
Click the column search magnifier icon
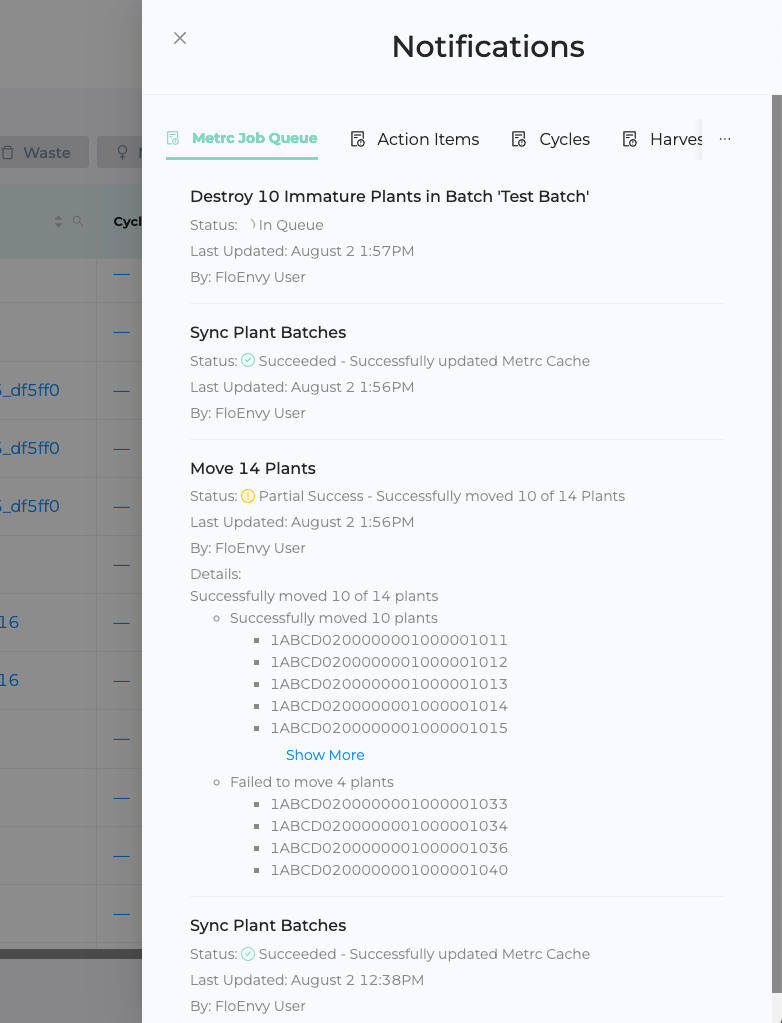pyautogui.click(x=78, y=222)
